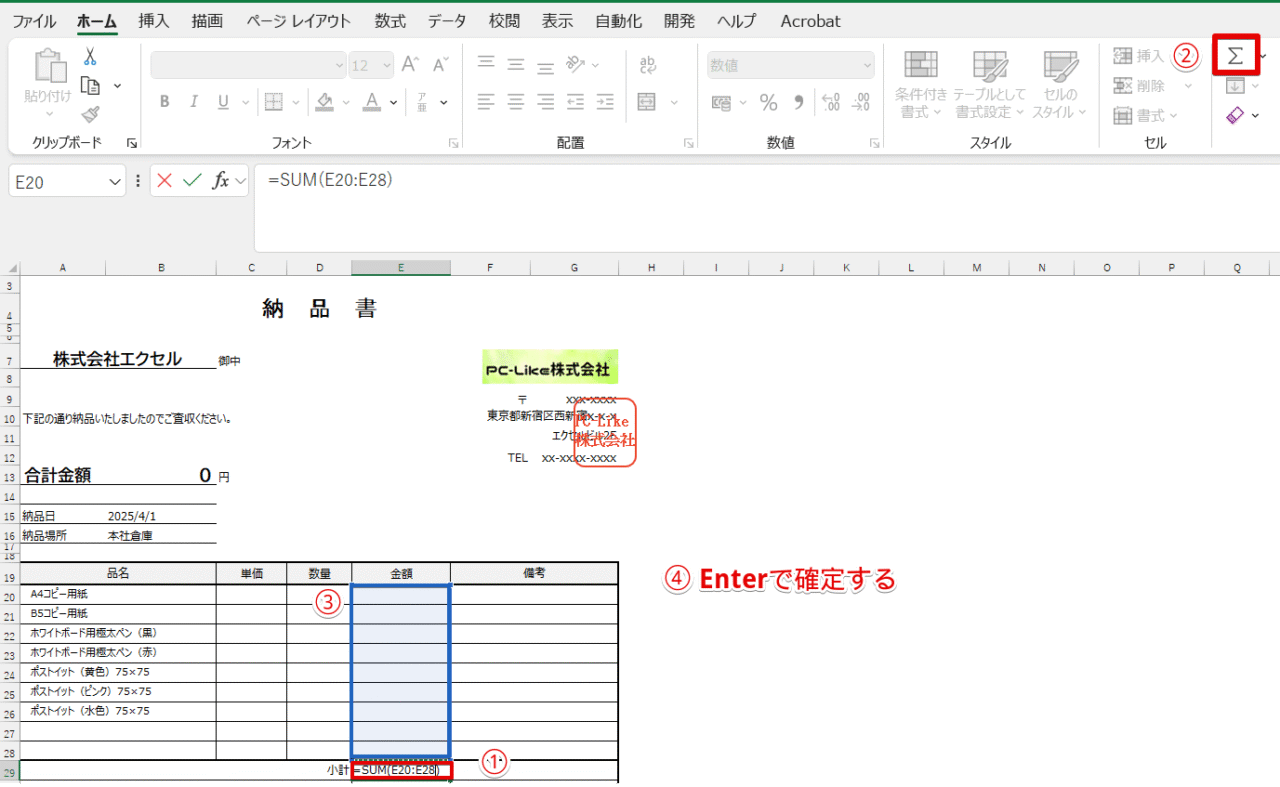Open the Clipboard group dialog launcher
Viewport: 1280px width, 787px height.
[x=131, y=143]
